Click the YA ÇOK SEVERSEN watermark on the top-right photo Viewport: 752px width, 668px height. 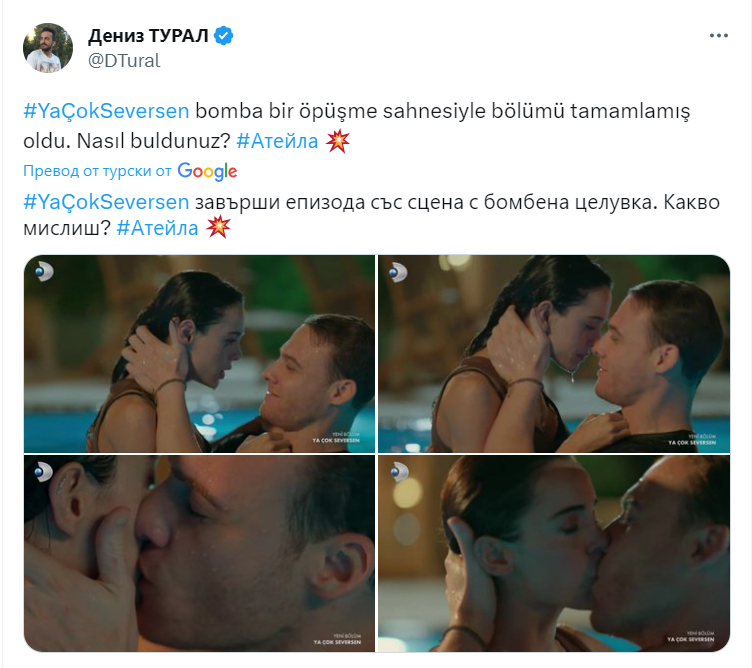[x=692, y=440]
